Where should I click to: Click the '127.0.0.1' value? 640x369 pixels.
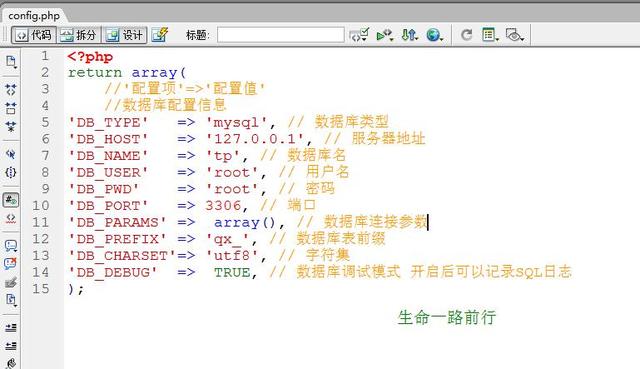click(255, 139)
